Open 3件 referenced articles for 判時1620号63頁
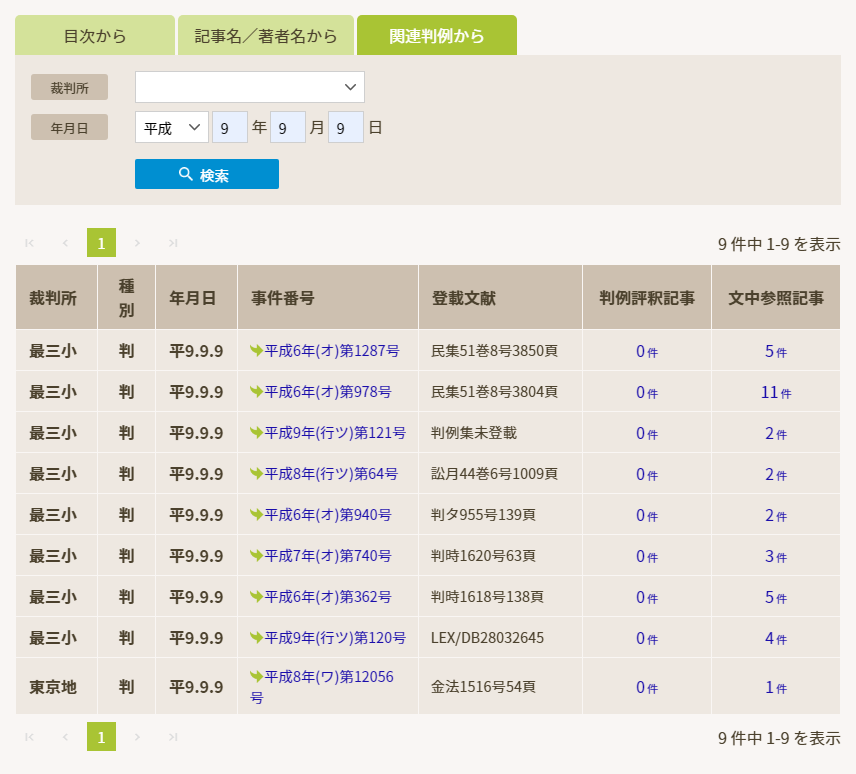 click(x=776, y=556)
